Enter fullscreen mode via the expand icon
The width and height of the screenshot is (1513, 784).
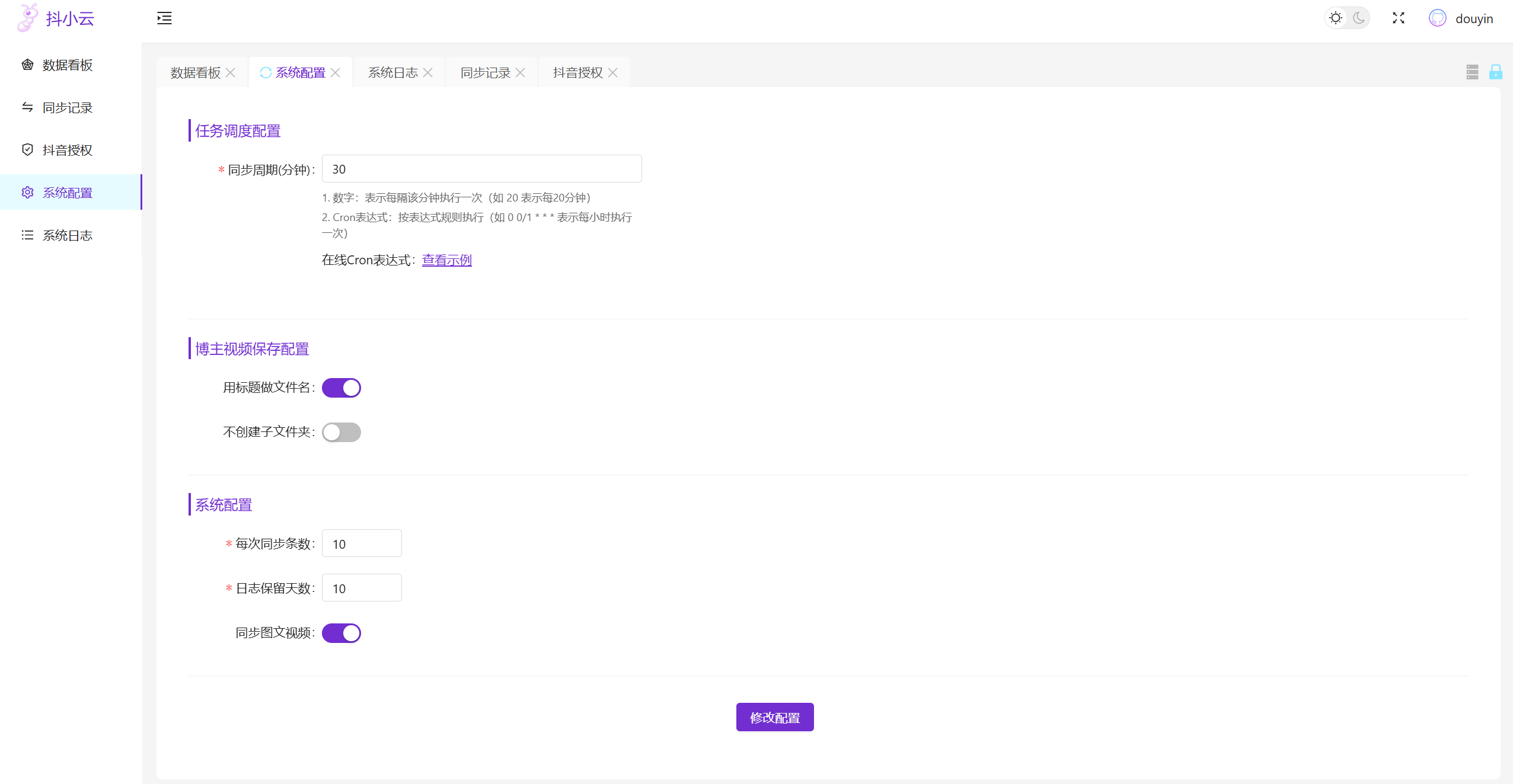click(1399, 18)
